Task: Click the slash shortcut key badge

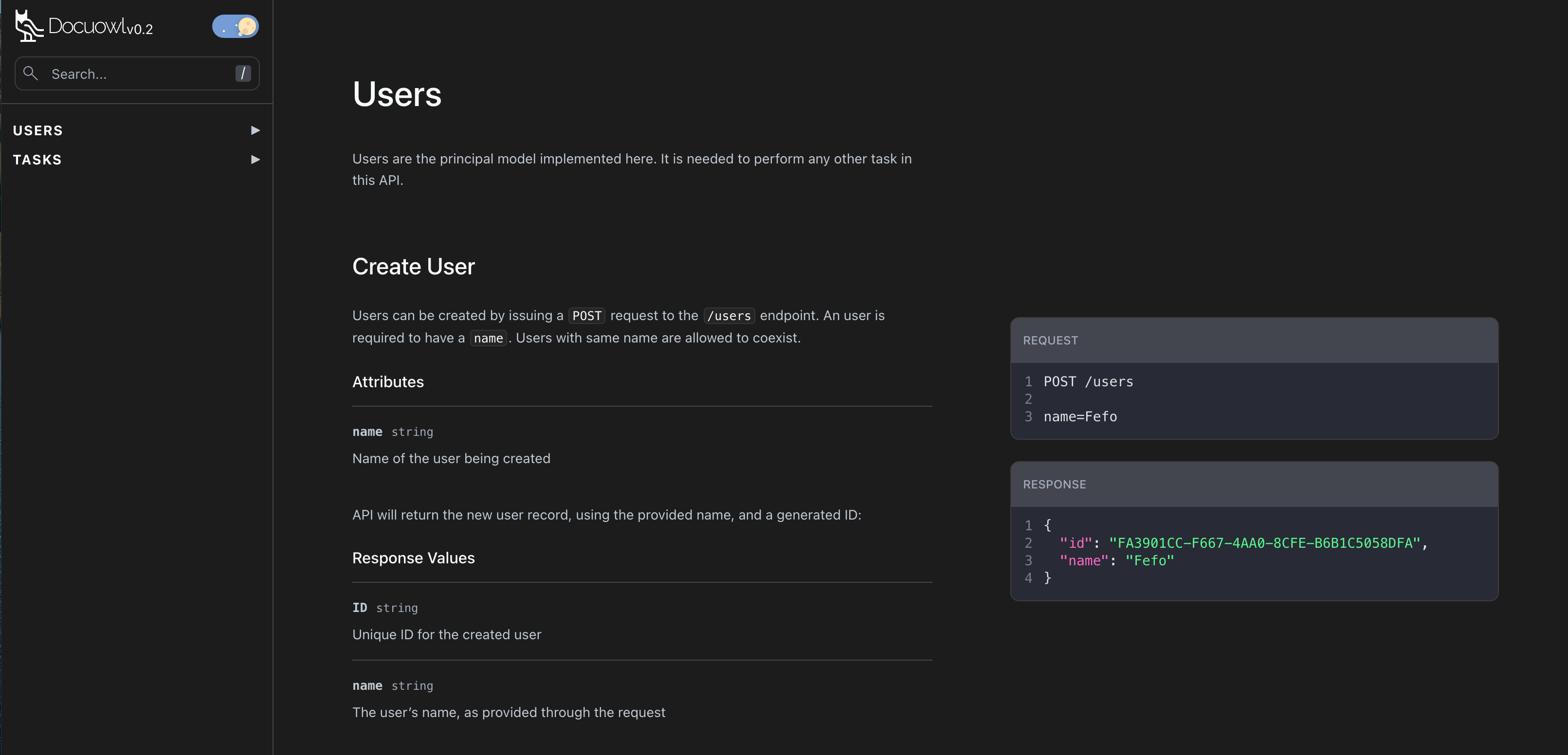Action: [x=243, y=73]
